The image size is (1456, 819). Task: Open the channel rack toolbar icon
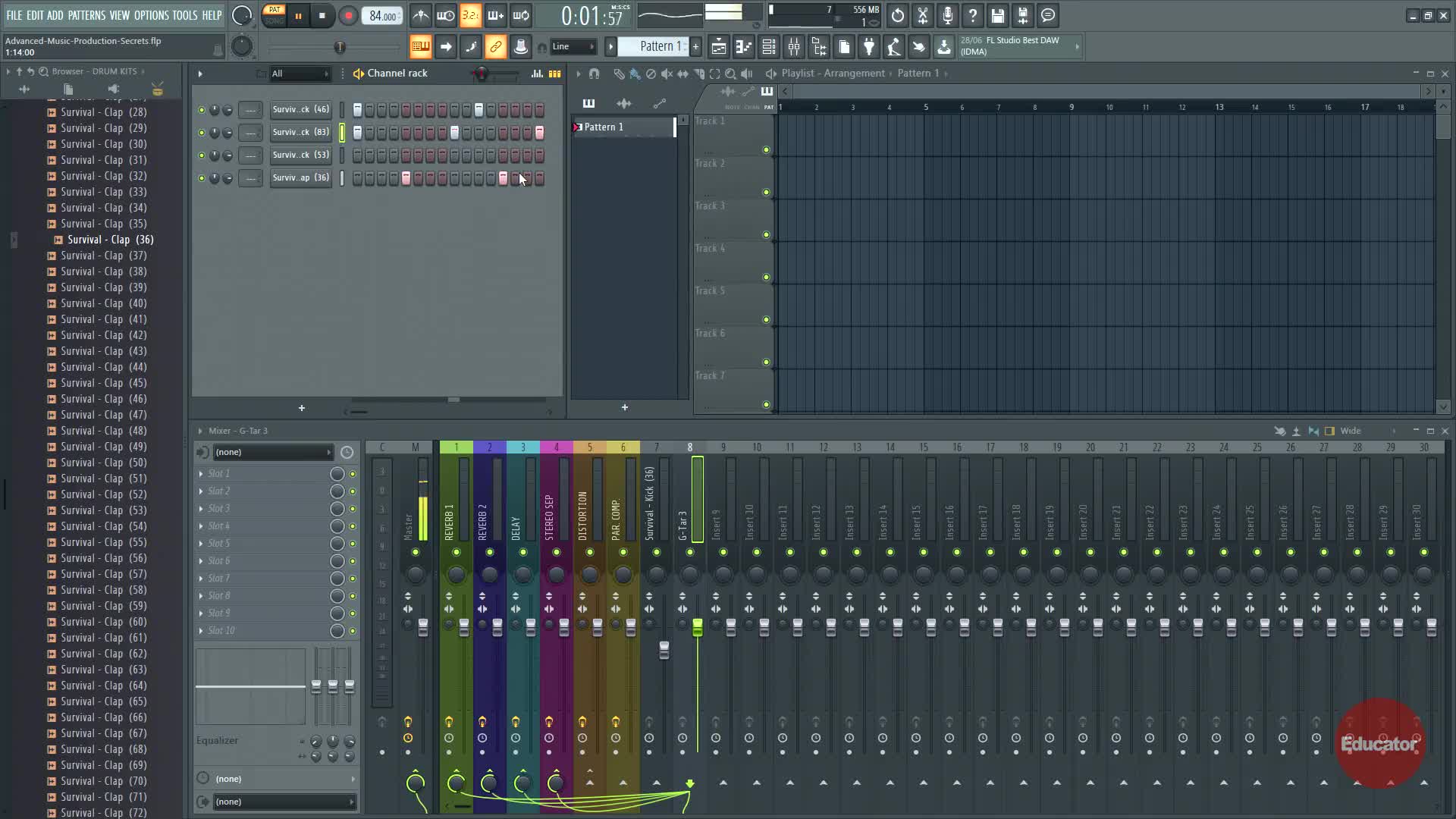(x=769, y=47)
